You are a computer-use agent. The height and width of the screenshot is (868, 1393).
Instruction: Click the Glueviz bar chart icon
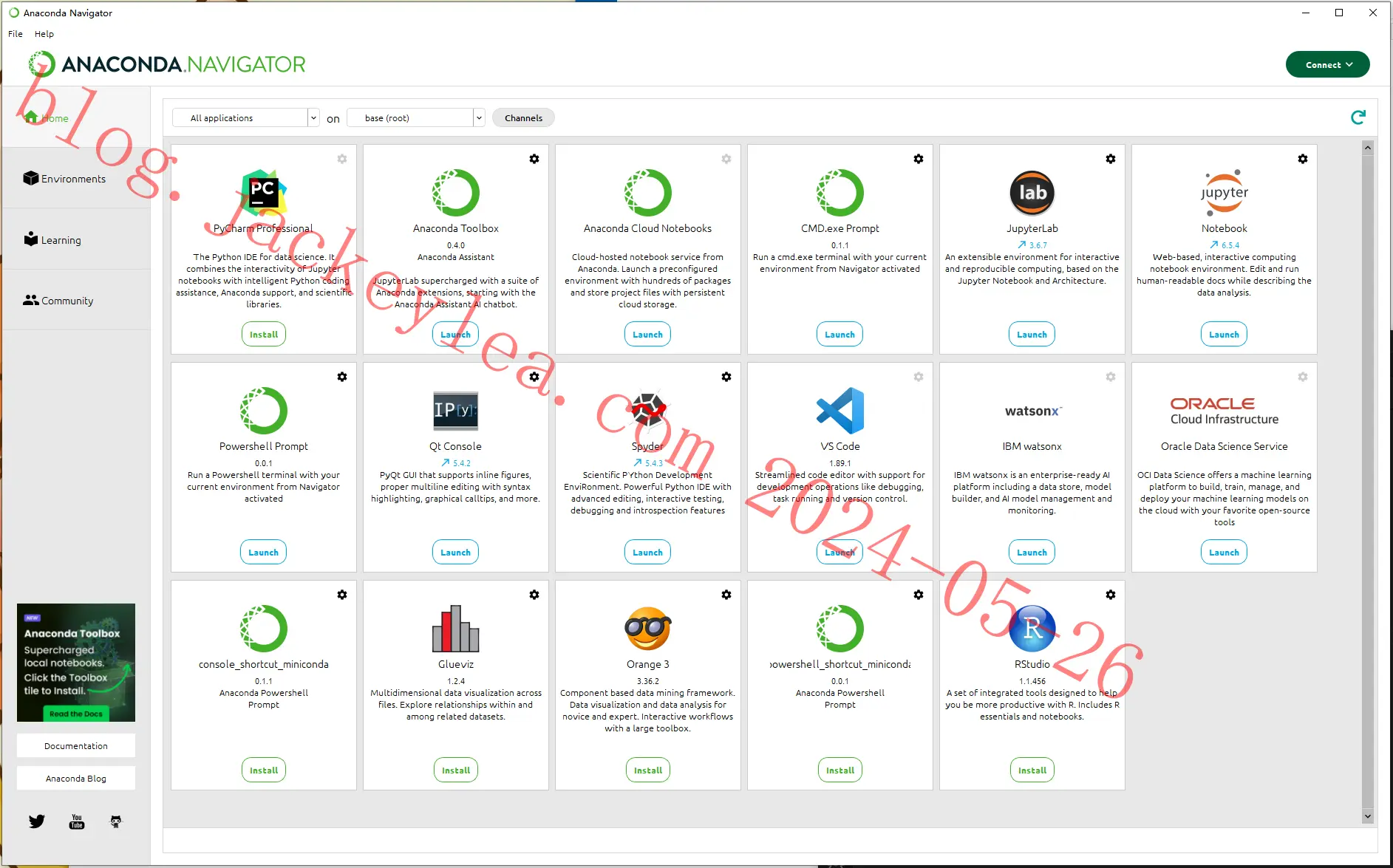pos(456,628)
